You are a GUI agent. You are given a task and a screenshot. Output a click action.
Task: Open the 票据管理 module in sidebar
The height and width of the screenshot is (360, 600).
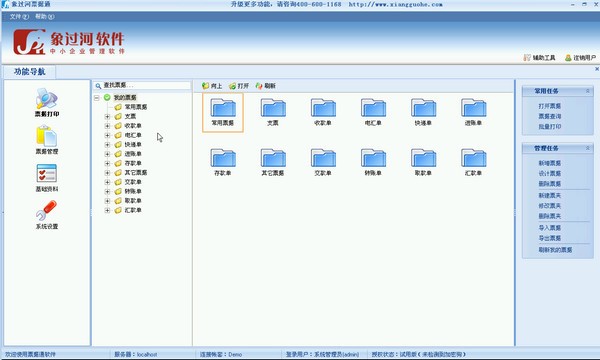coord(47,140)
